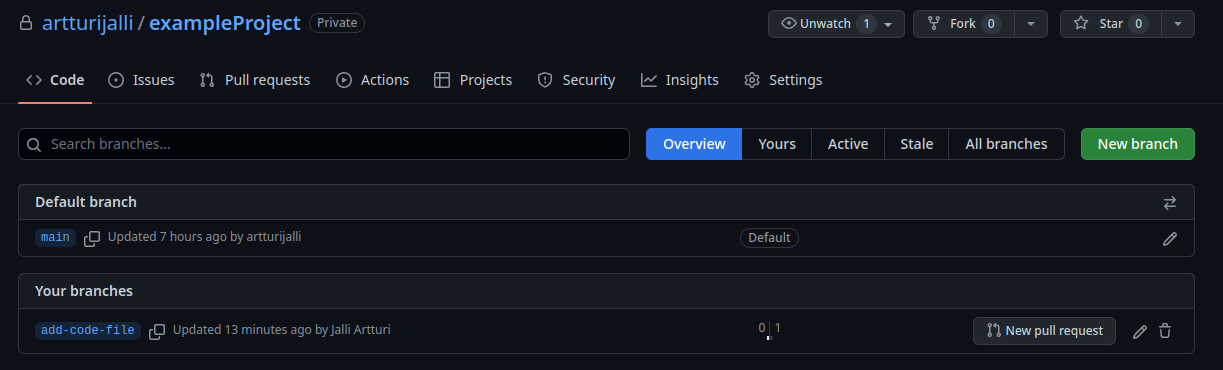Screen dimensions: 1223x370
Task: Open the main branch link
Action: (55, 238)
